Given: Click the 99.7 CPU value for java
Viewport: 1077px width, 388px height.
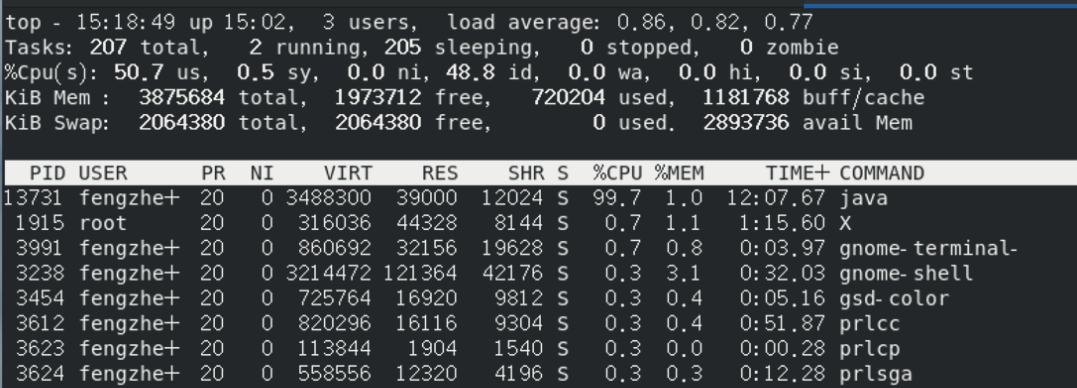Looking at the screenshot, I should (x=617, y=198).
